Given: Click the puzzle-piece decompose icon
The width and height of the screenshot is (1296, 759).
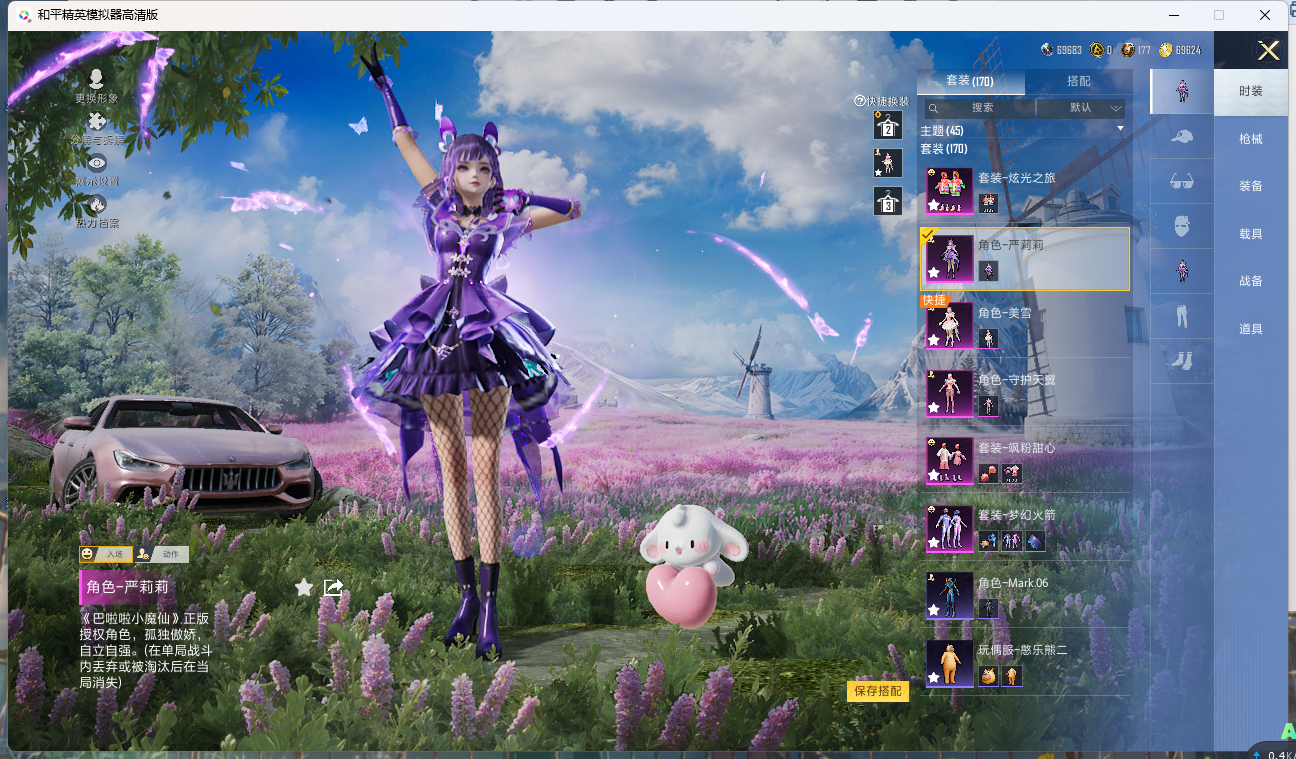Looking at the screenshot, I should click(96, 122).
